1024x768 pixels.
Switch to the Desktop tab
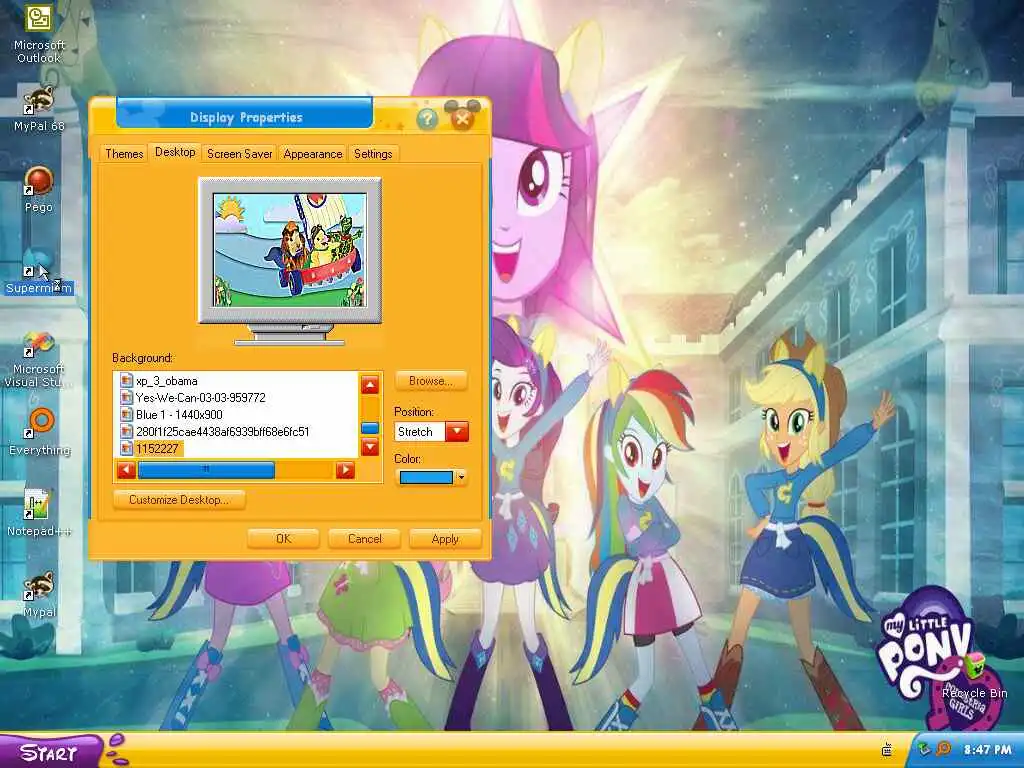(x=175, y=152)
